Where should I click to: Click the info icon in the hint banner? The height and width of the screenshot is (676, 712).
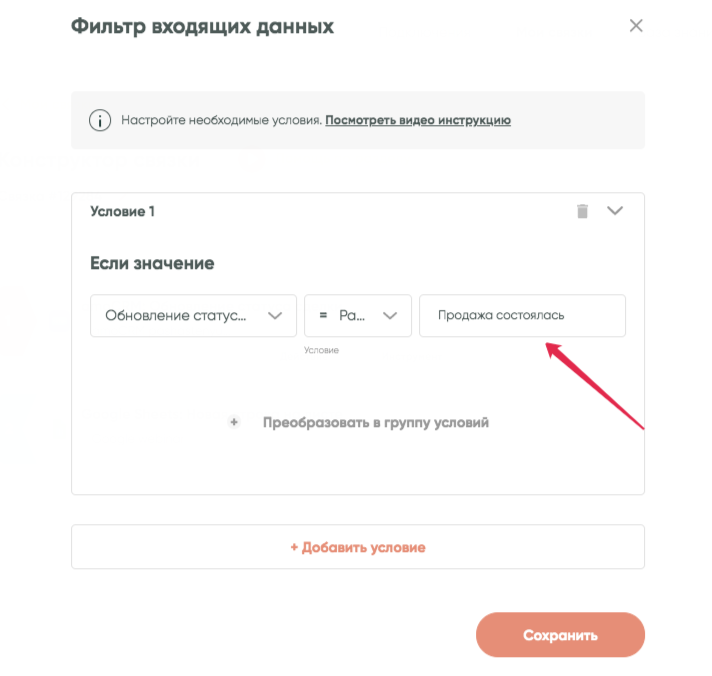[100, 121]
